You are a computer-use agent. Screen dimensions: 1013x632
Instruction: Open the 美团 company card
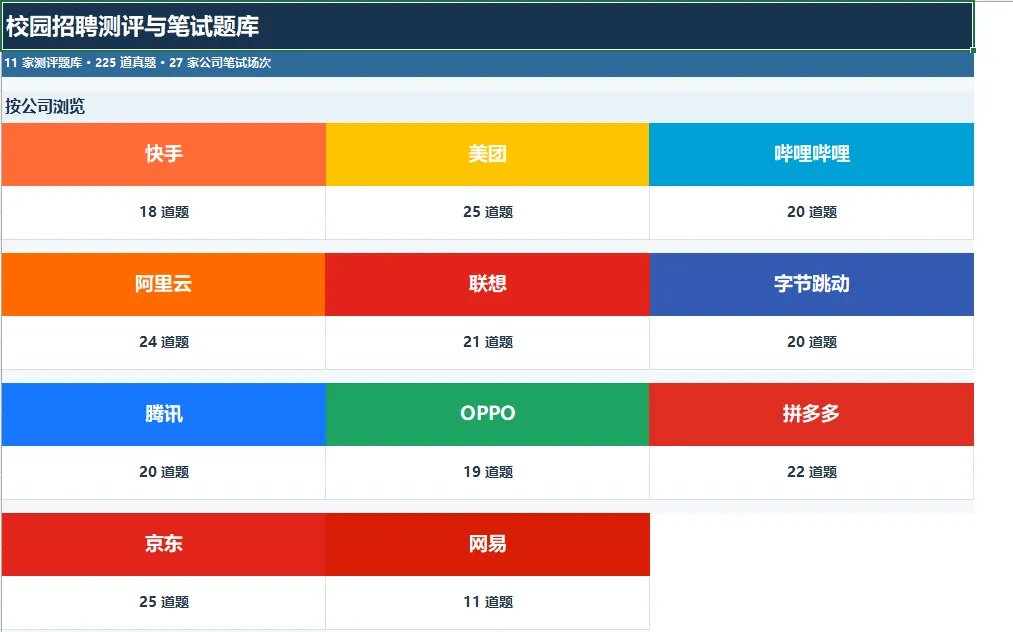point(487,154)
